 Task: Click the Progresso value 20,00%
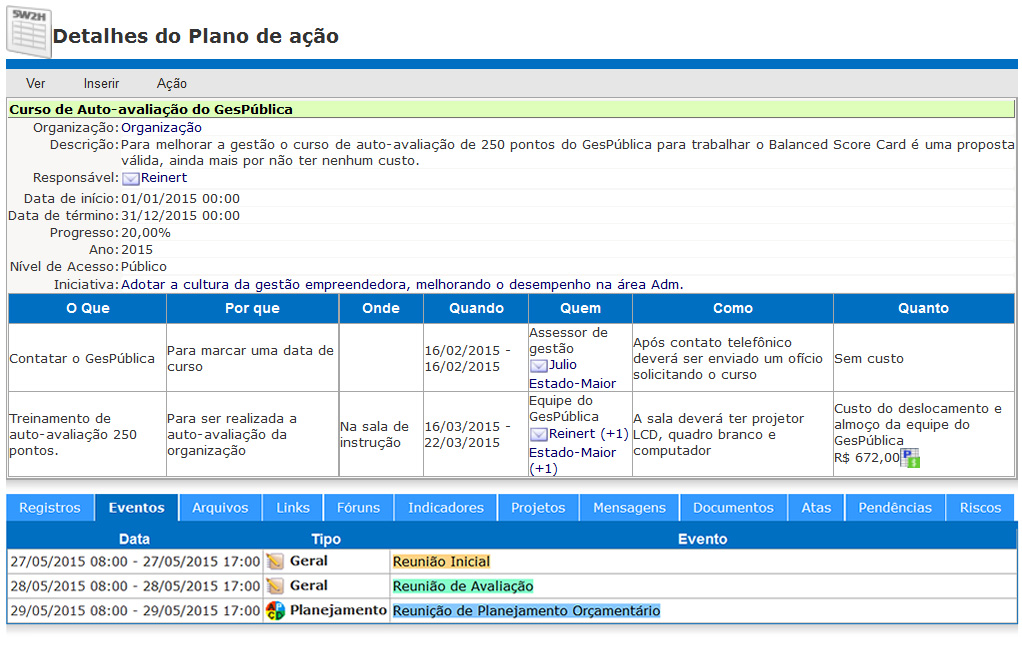(x=146, y=233)
